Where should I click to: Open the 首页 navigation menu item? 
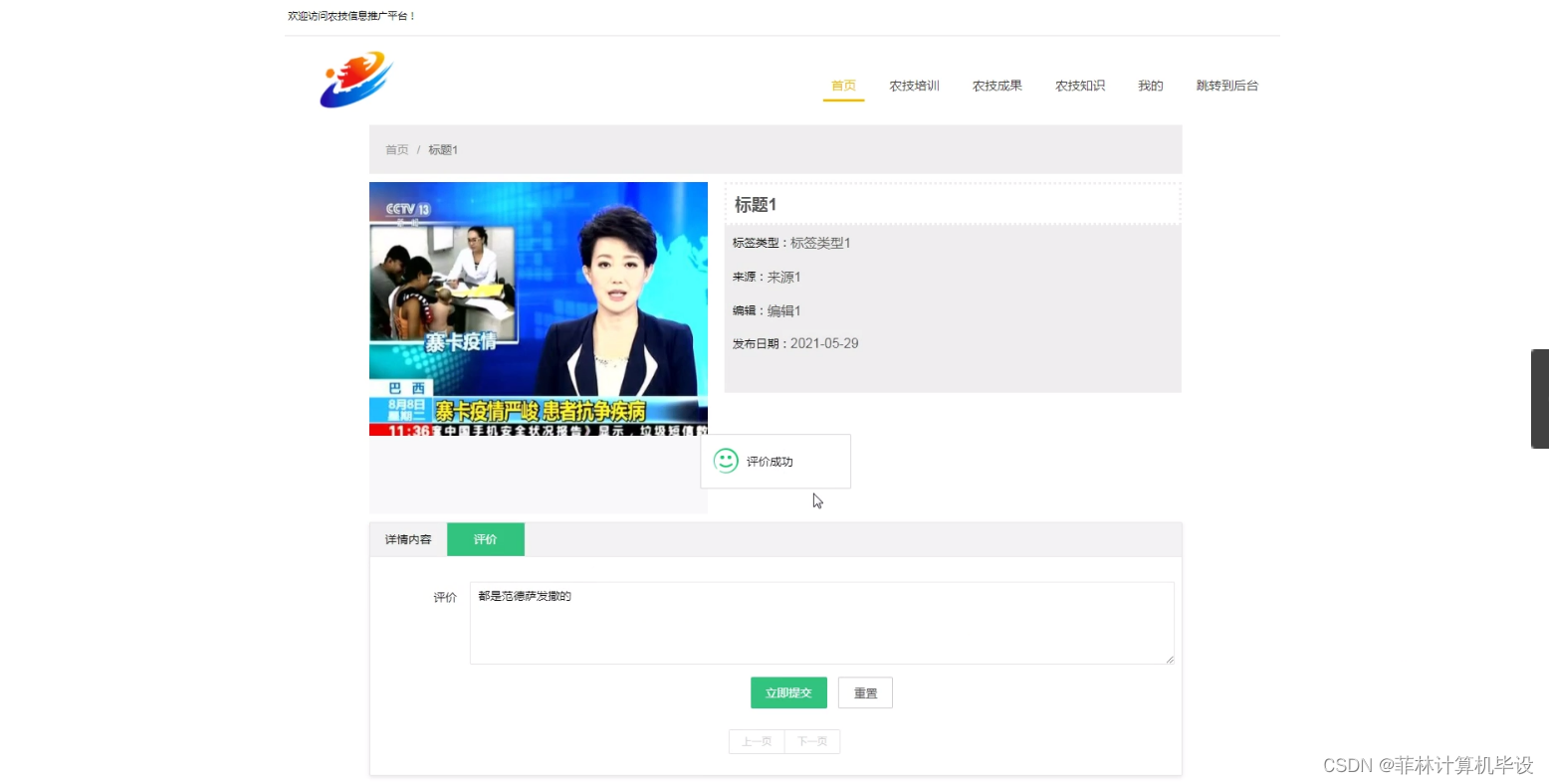pos(843,86)
